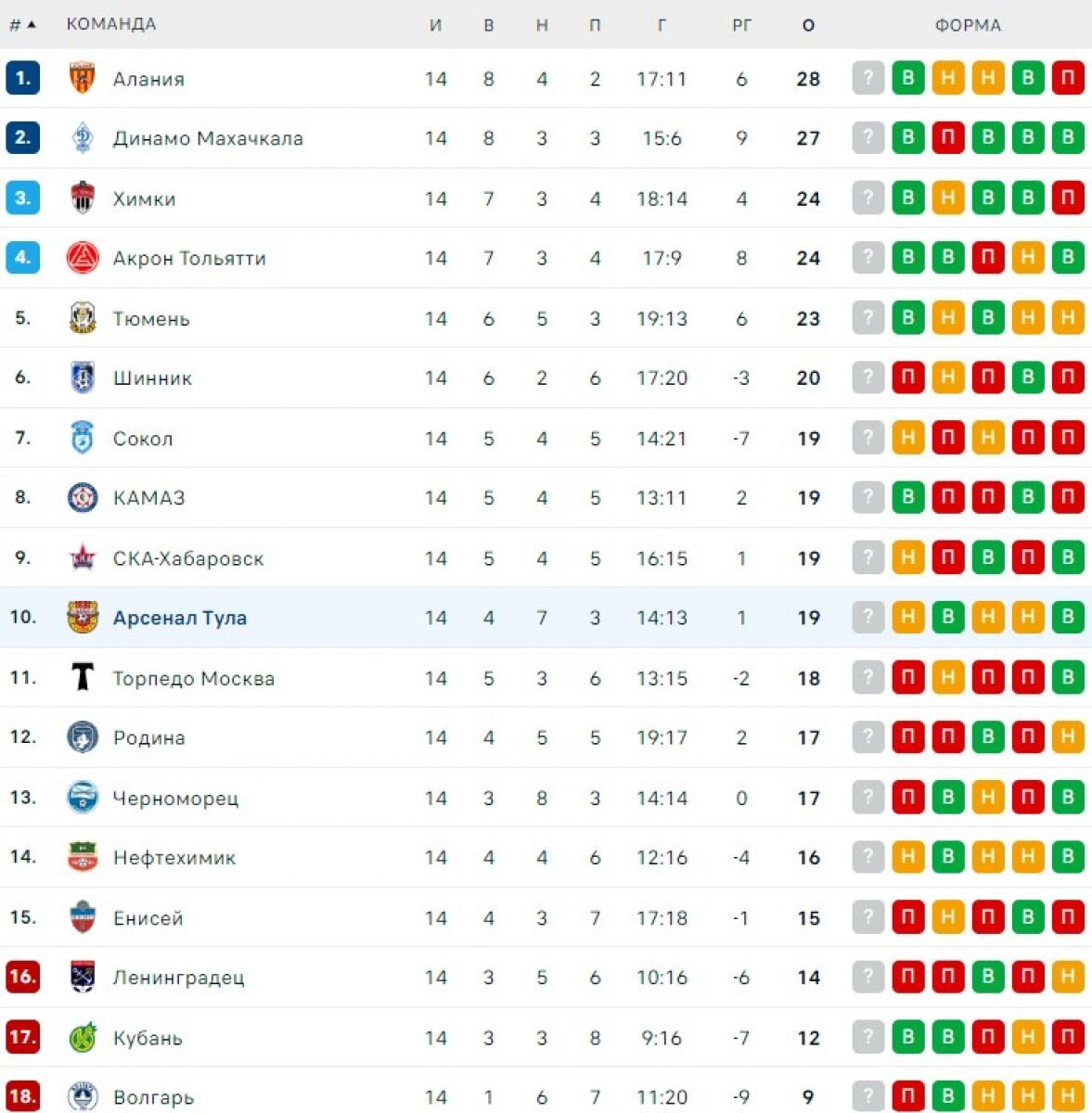This screenshot has height=1113, width=1092.
Task: Click the red 16. relegation position badge
Action: (x=22, y=977)
